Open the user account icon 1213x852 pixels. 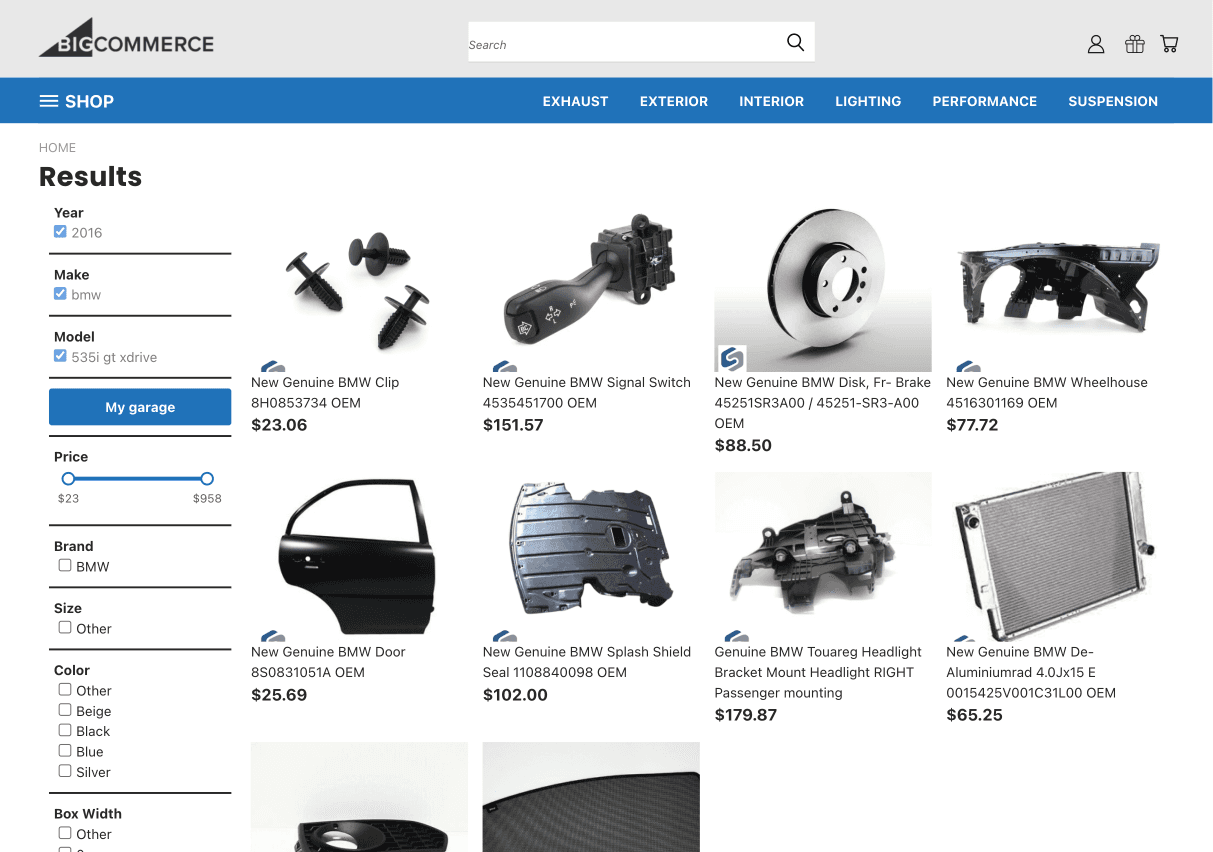click(1096, 44)
